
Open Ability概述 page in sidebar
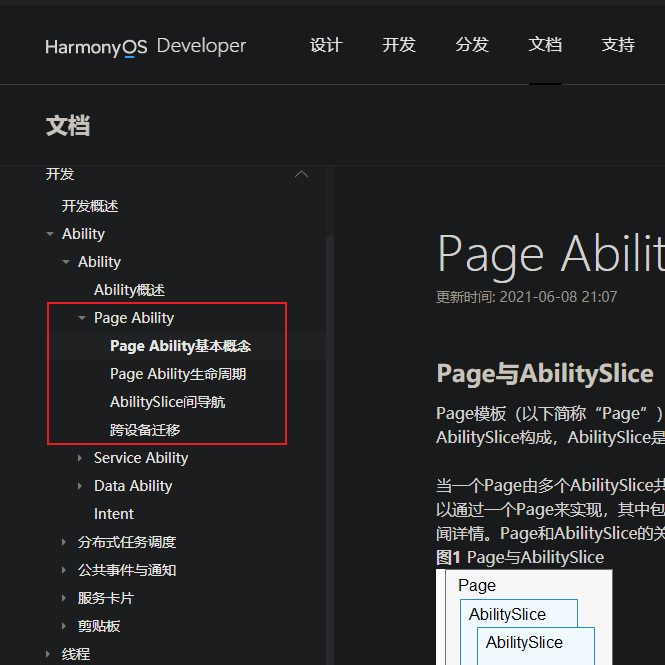point(129,290)
